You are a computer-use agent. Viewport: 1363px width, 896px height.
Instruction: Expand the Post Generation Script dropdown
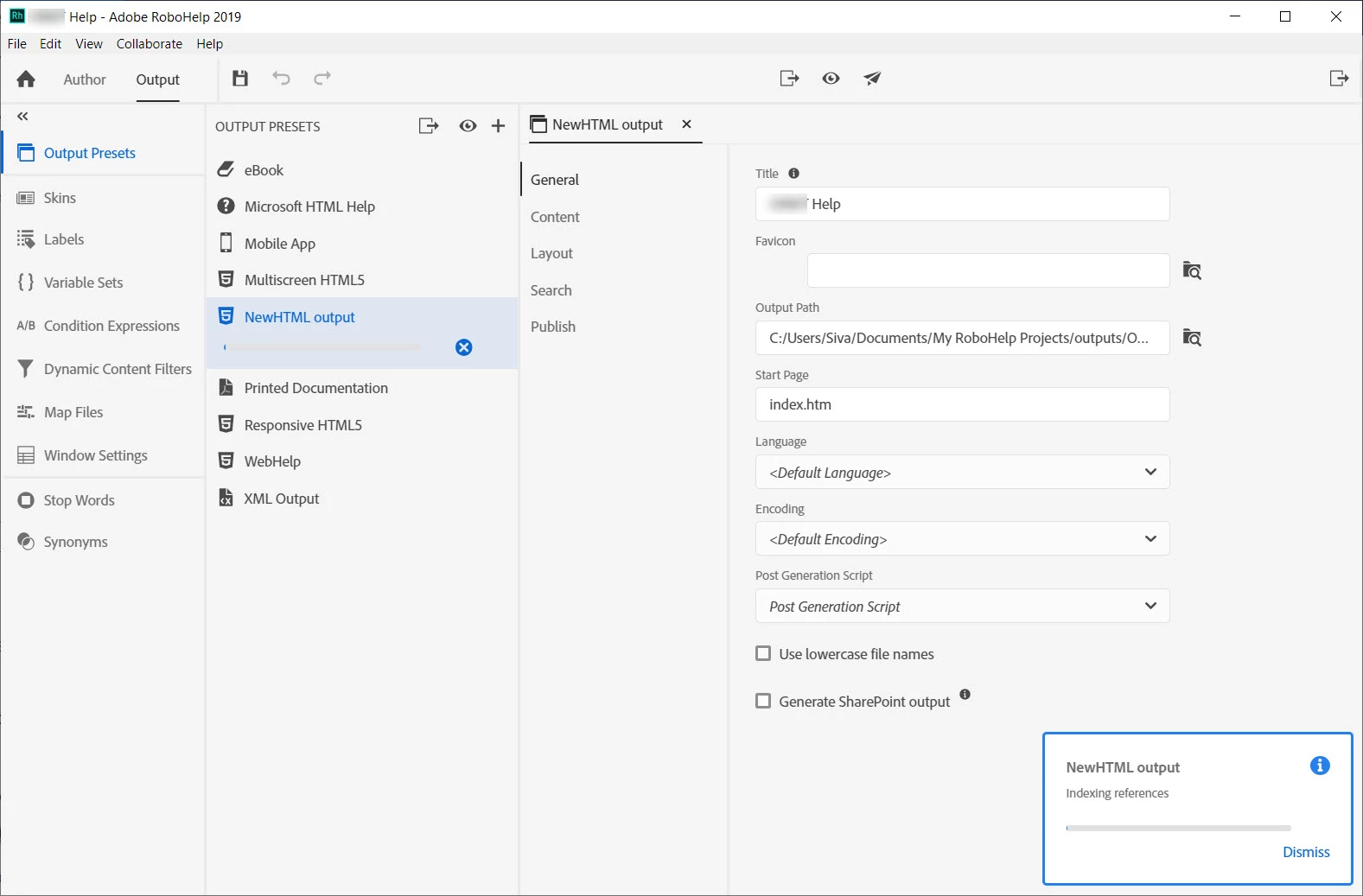[x=963, y=606]
